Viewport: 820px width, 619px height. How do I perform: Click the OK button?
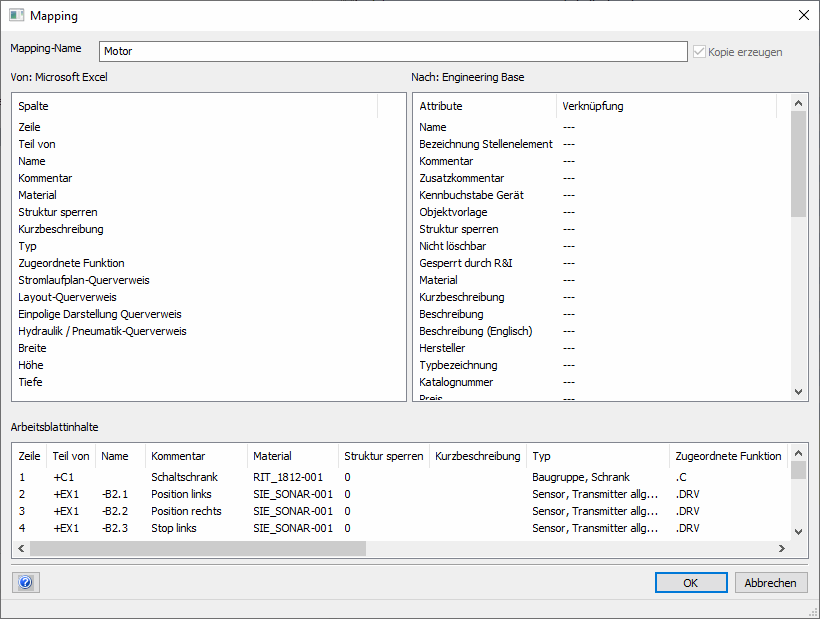pyautogui.click(x=691, y=583)
